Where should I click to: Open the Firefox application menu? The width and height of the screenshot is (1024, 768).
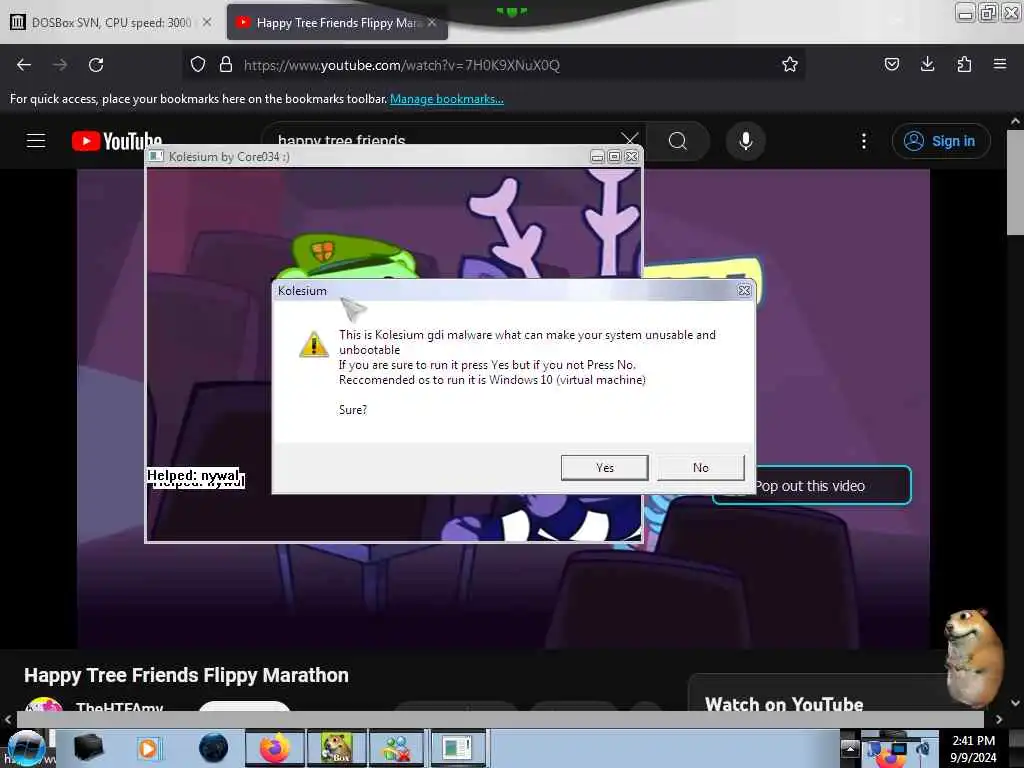pos(1000,65)
